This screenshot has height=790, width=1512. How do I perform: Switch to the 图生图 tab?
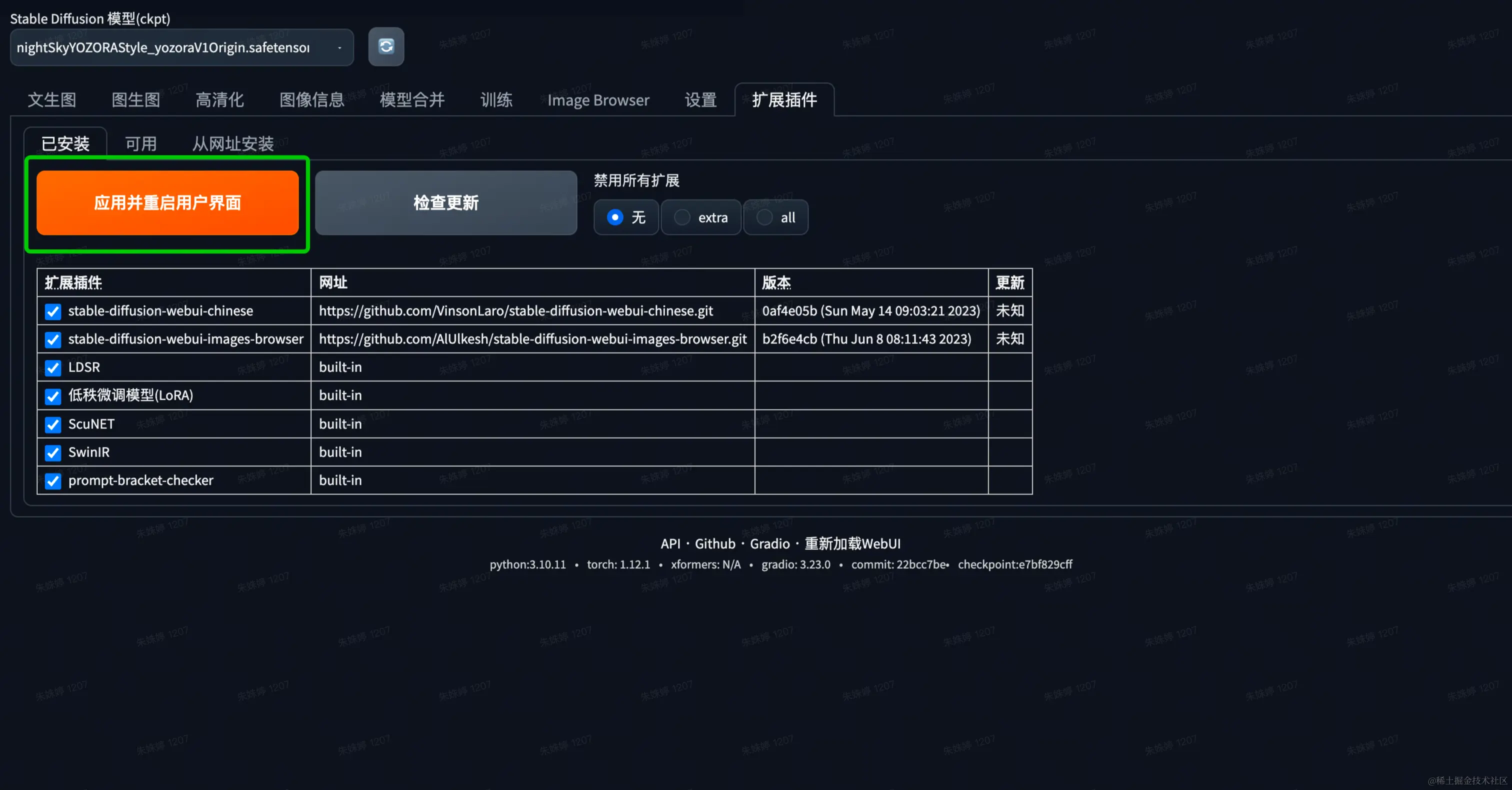tap(135, 100)
